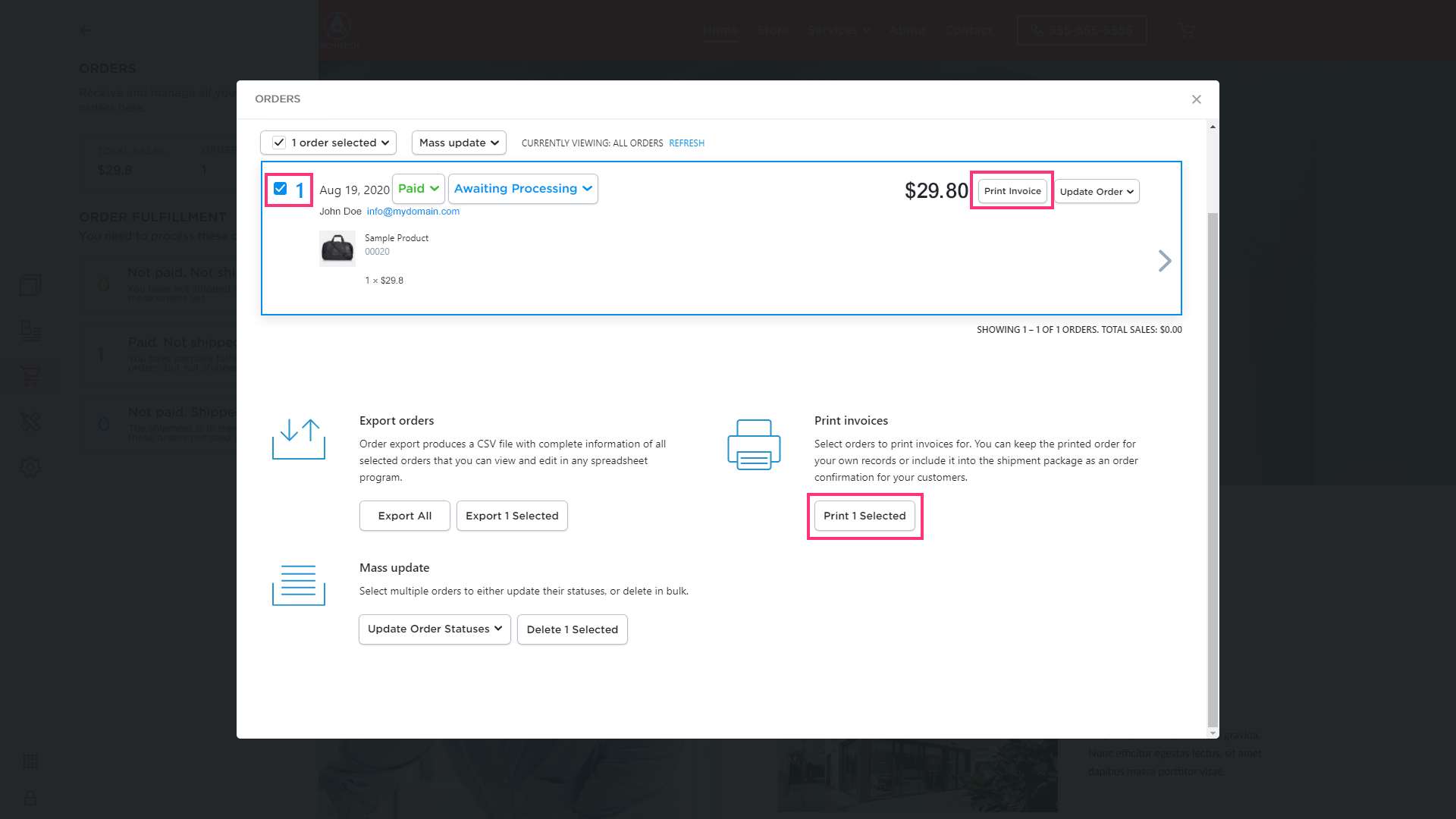This screenshot has height=819, width=1456.
Task: Open the About menu in site preview
Action: click(908, 30)
